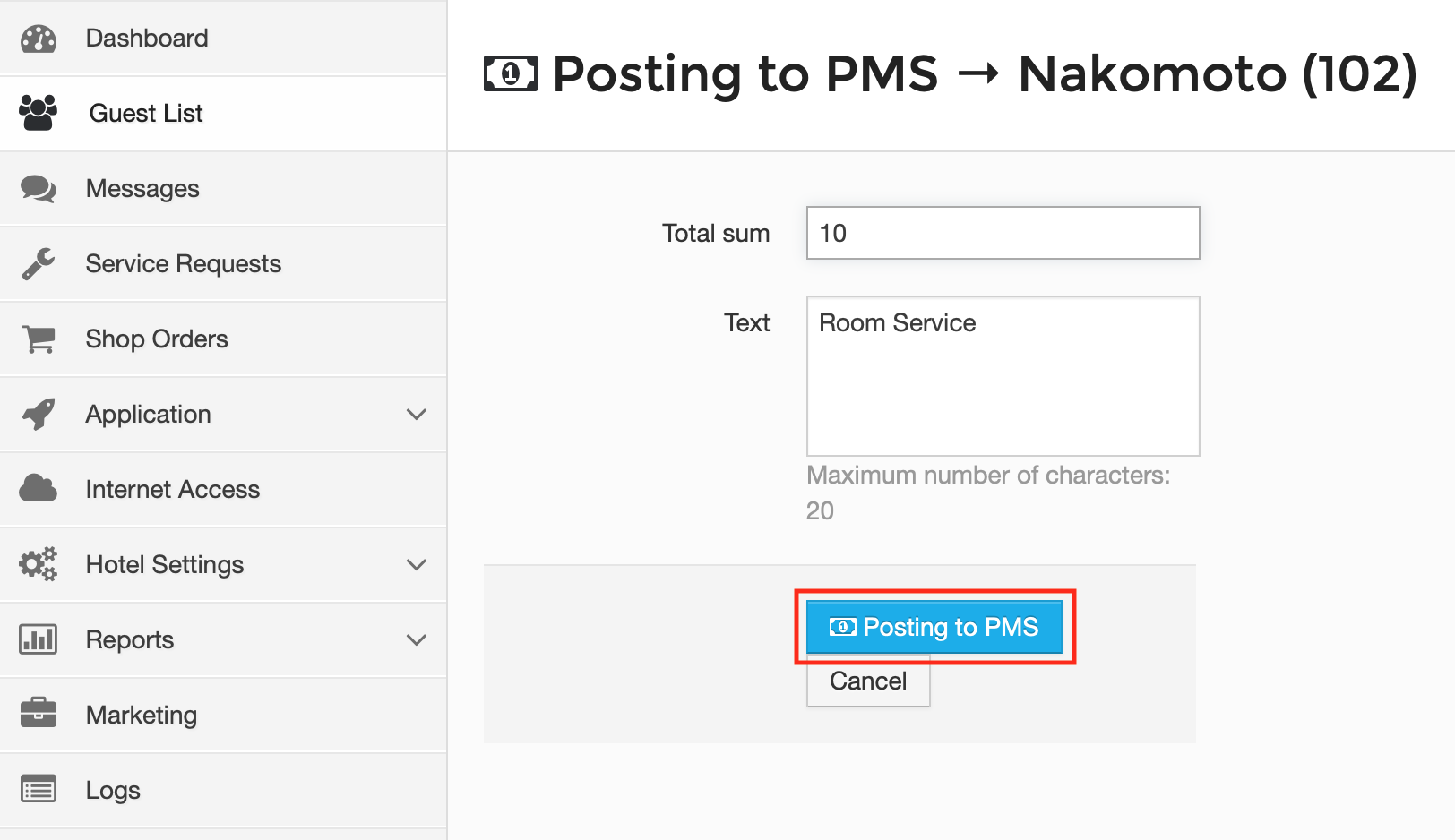Expand the Application submenu chevron

click(x=416, y=415)
